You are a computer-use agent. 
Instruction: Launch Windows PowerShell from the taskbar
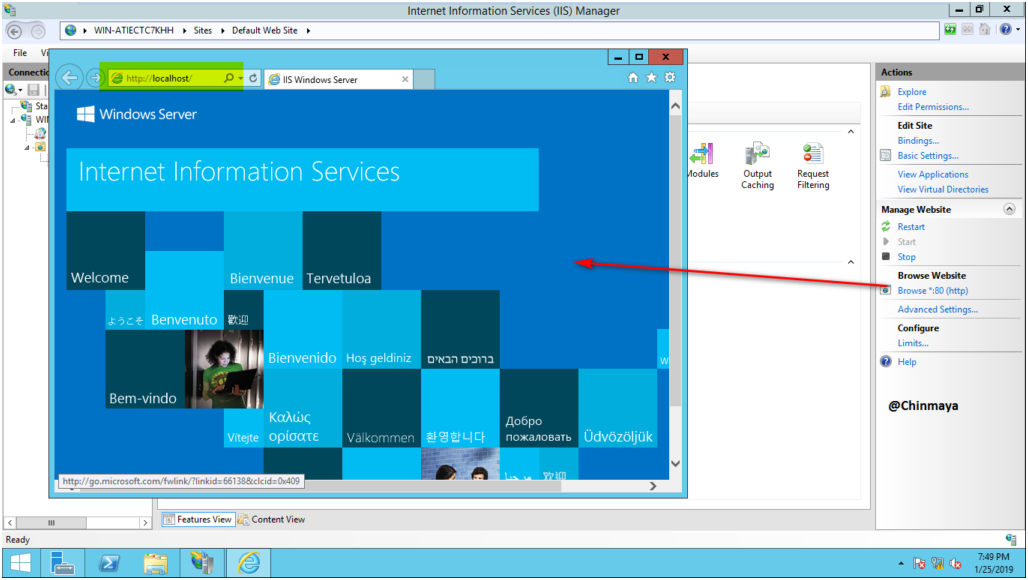tap(109, 563)
